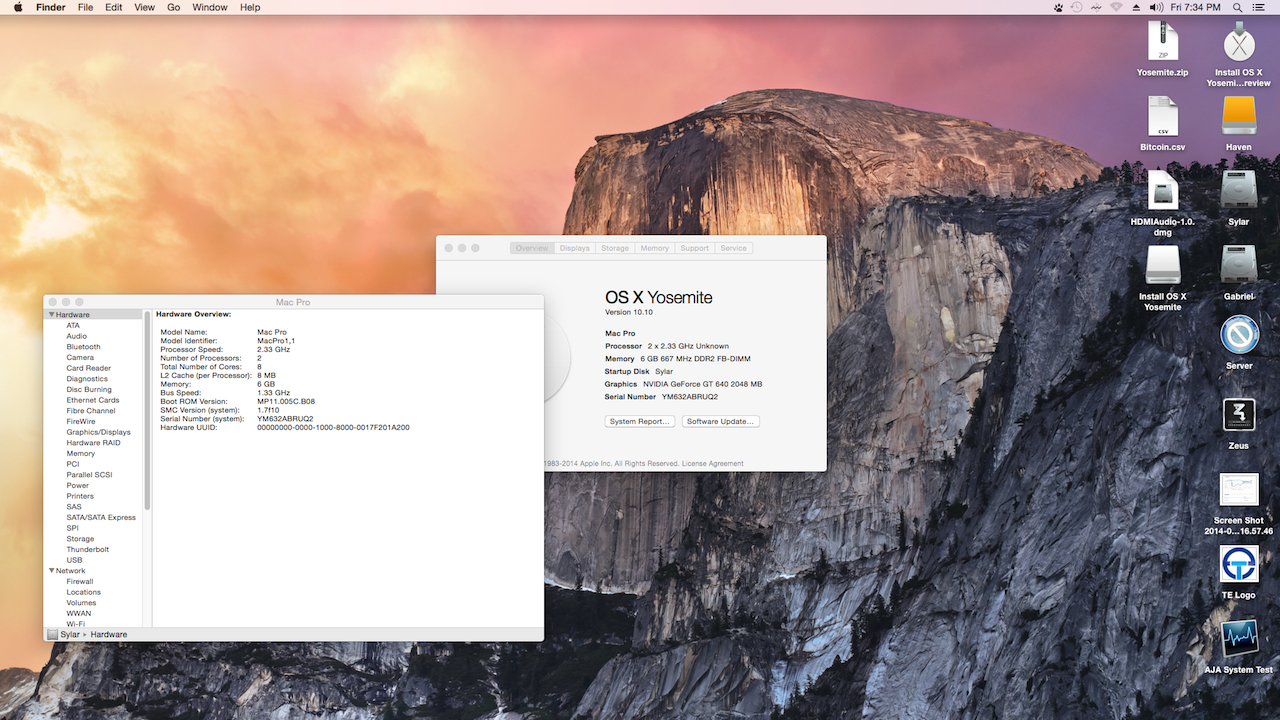This screenshot has width=1280, height=720.
Task: Open the volume control in menu bar
Action: click(1156, 7)
